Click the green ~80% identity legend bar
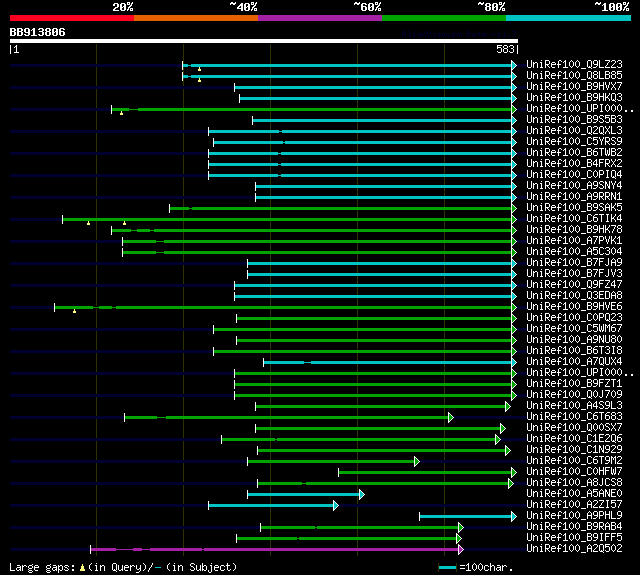Viewport: 640px width, 575px height. coord(444,18)
